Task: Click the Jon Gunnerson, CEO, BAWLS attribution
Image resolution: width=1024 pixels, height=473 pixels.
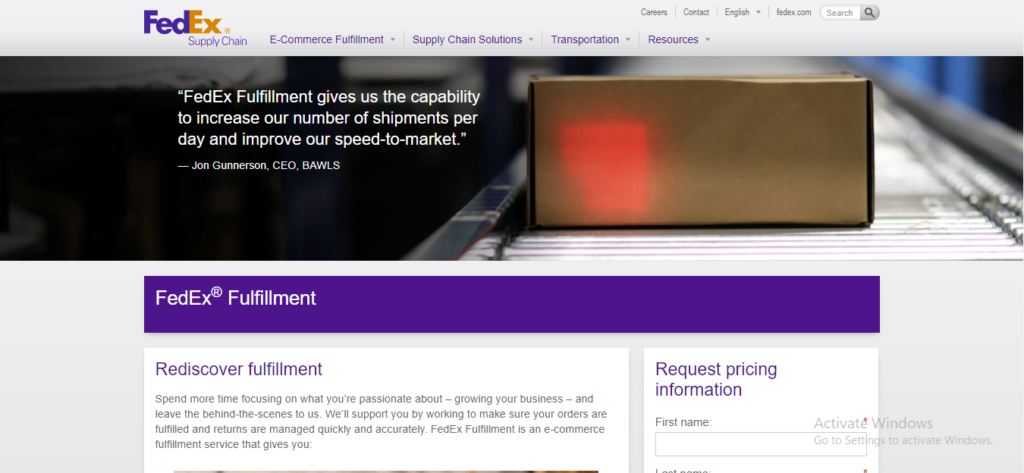Action: coord(259,165)
